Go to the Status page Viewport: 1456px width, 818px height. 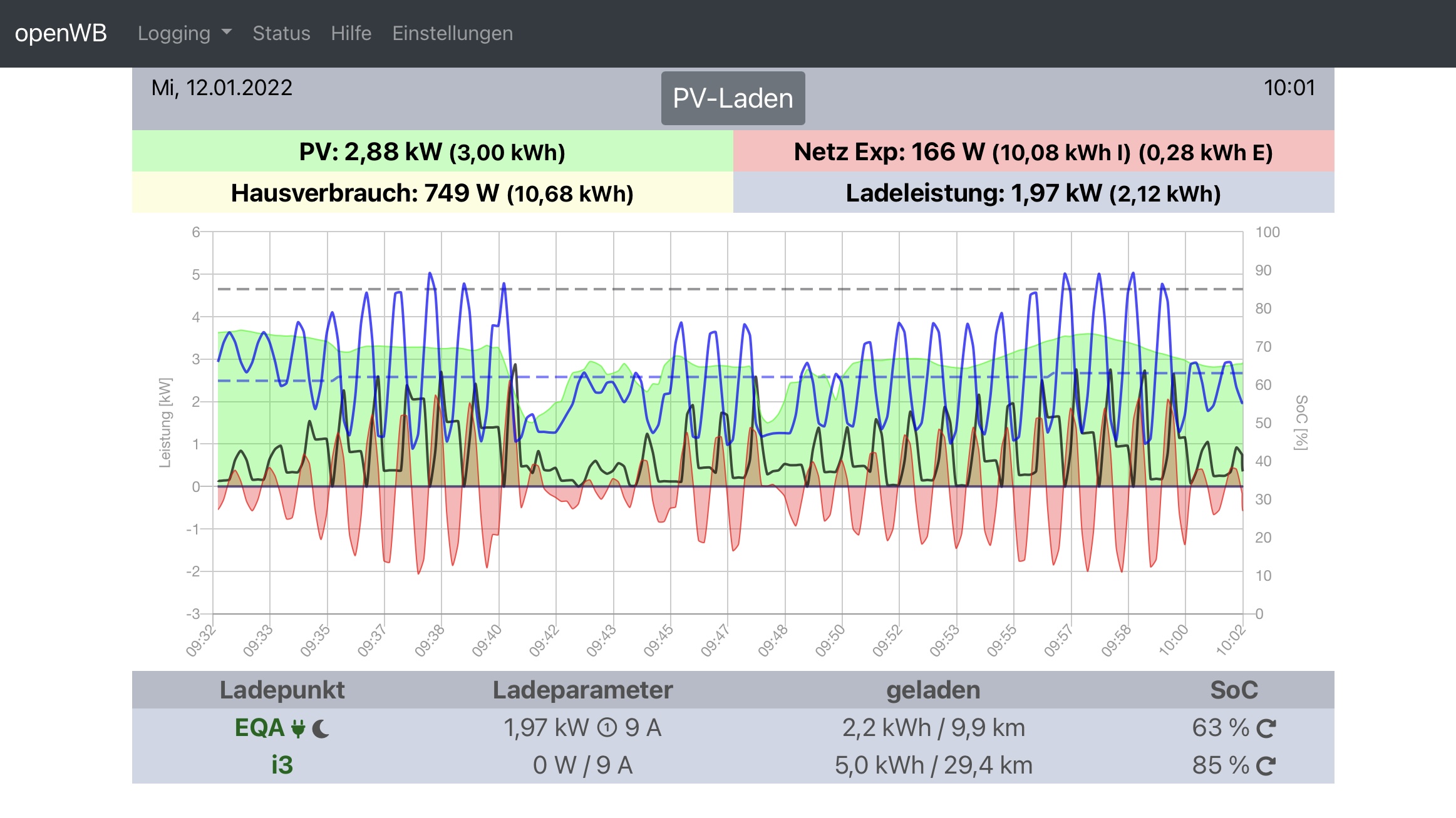(281, 33)
